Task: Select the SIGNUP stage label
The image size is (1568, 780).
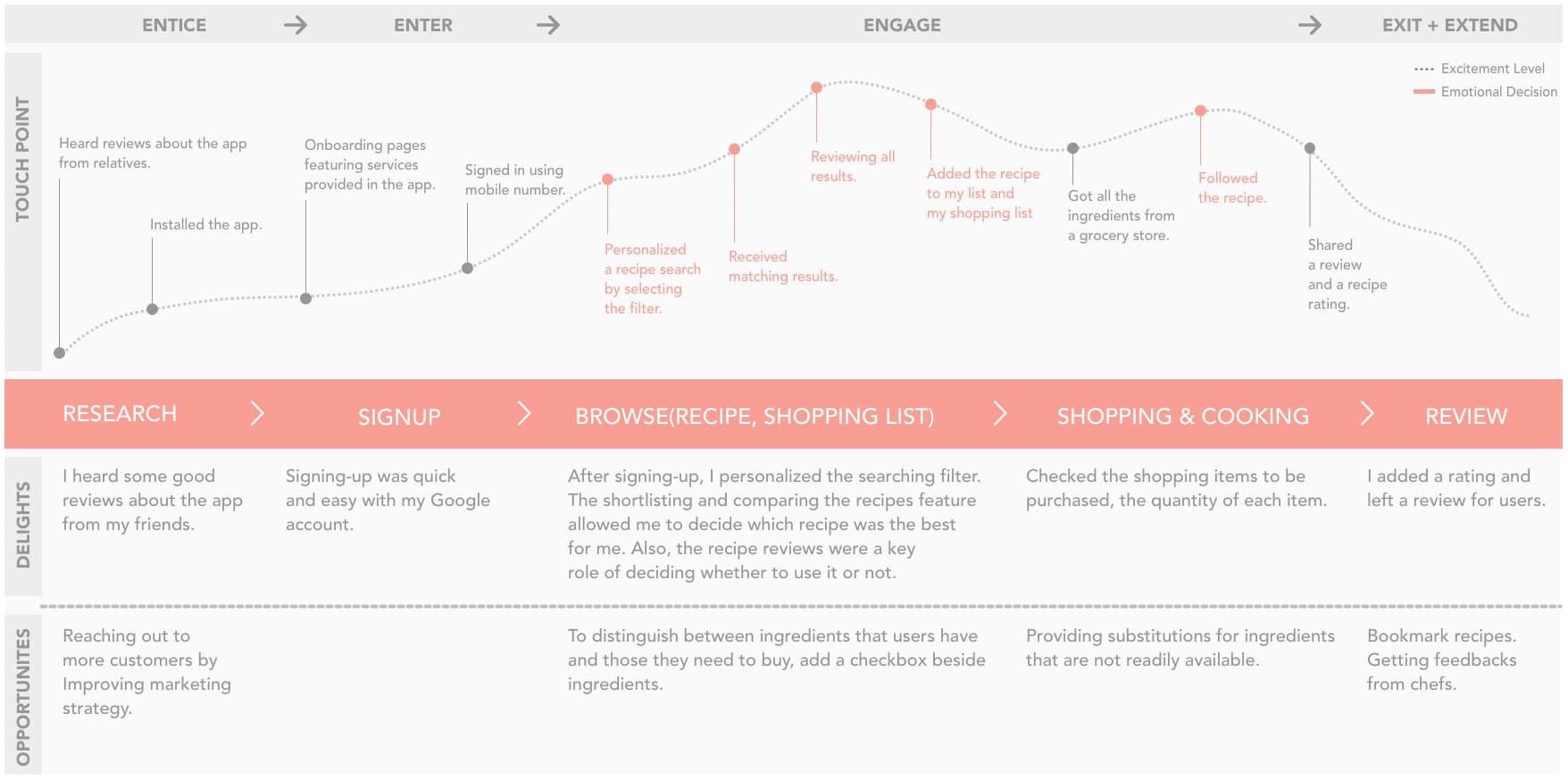Action: (399, 417)
